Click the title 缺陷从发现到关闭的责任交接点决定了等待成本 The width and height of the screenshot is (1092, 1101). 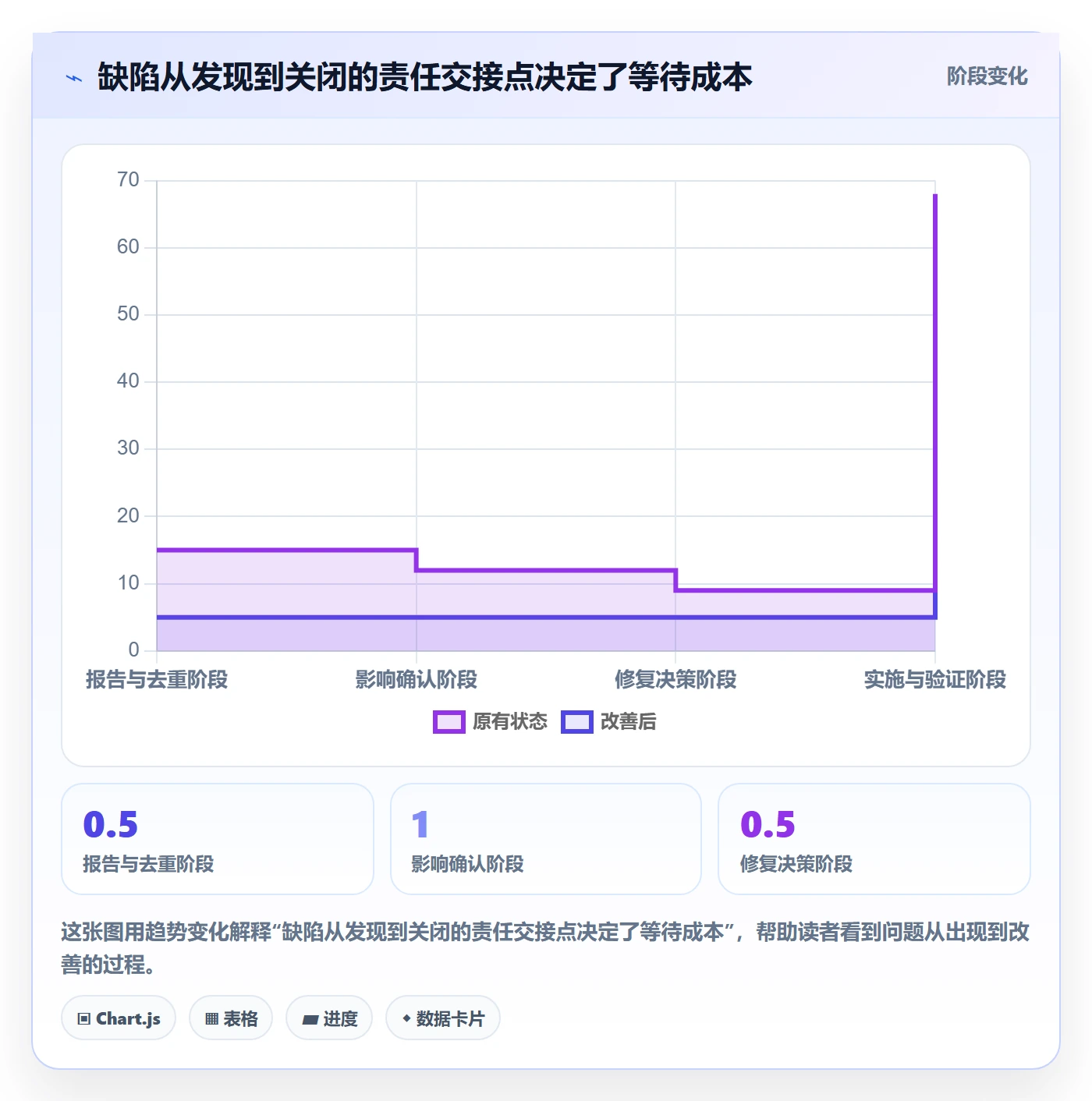point(425,77)
